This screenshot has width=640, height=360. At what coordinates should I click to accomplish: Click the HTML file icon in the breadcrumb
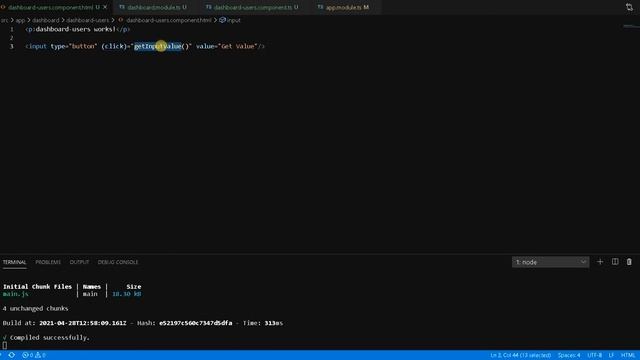point(121,20)
